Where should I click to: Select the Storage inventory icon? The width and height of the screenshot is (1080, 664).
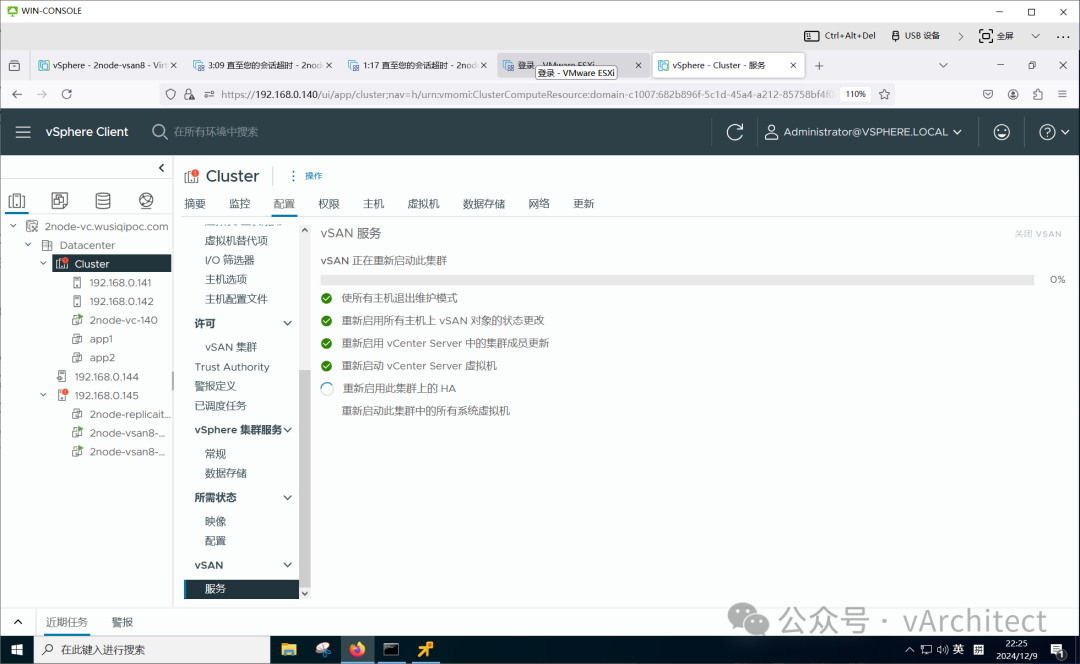pyautogui.click(x=103, y=200)
